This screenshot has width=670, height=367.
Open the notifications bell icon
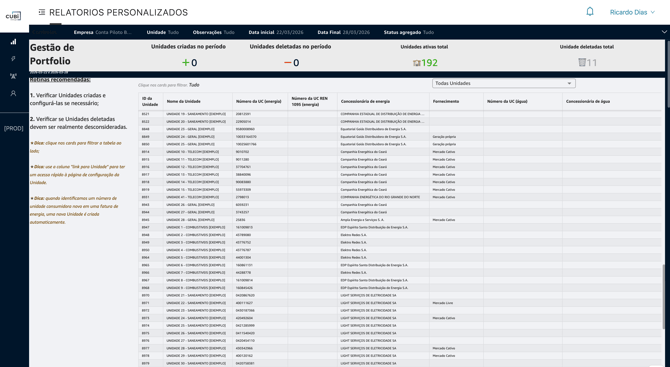tap(590, 12)
